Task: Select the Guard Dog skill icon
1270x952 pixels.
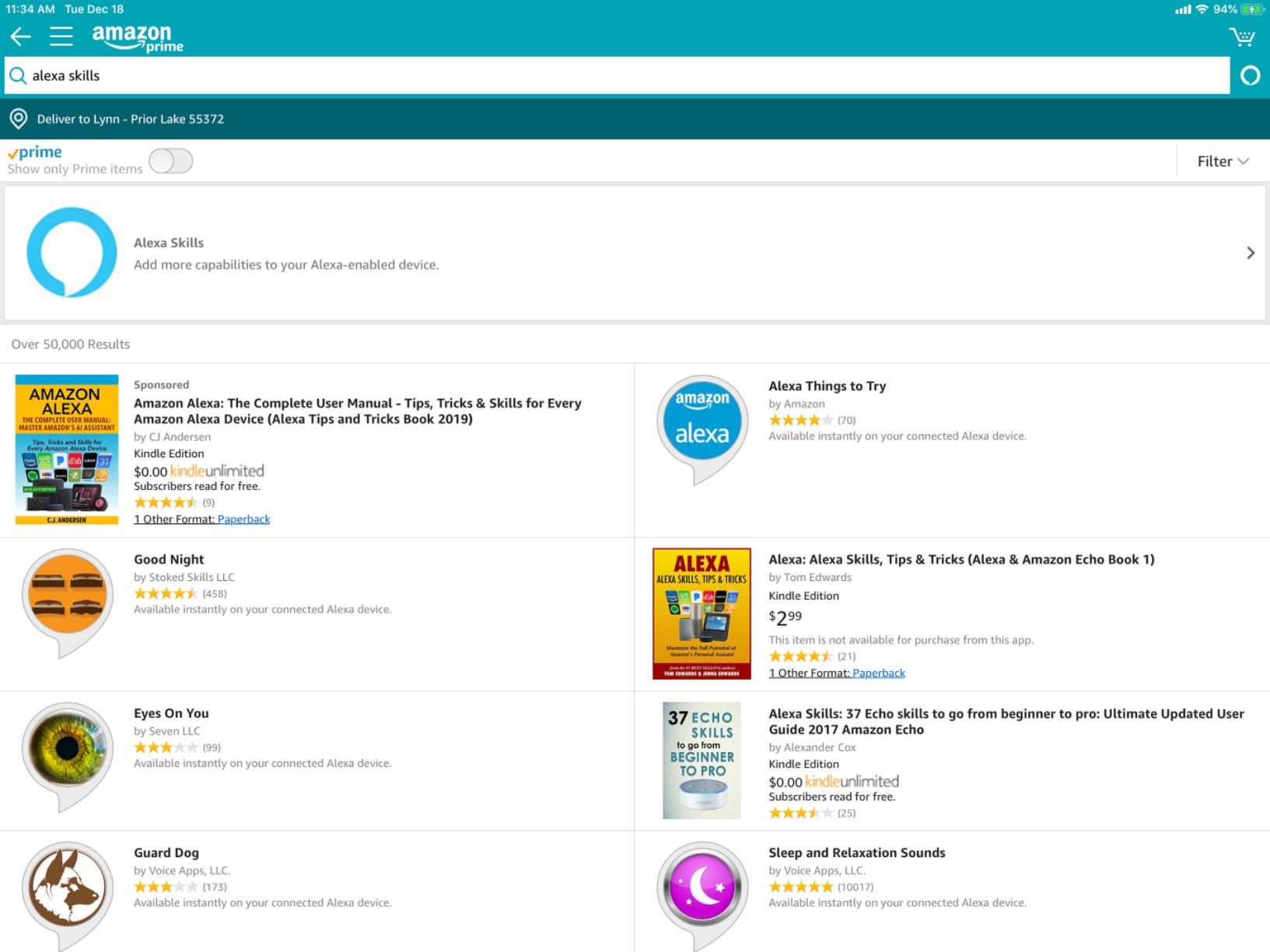Action: [67, 886]
